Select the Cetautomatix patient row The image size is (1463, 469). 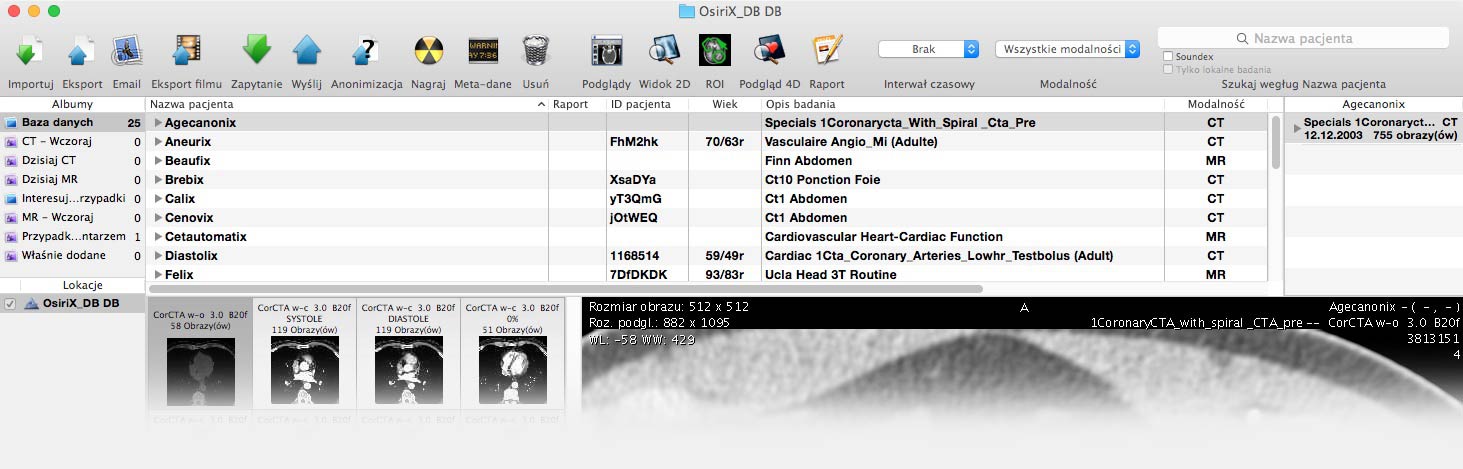tap(707, 237)
